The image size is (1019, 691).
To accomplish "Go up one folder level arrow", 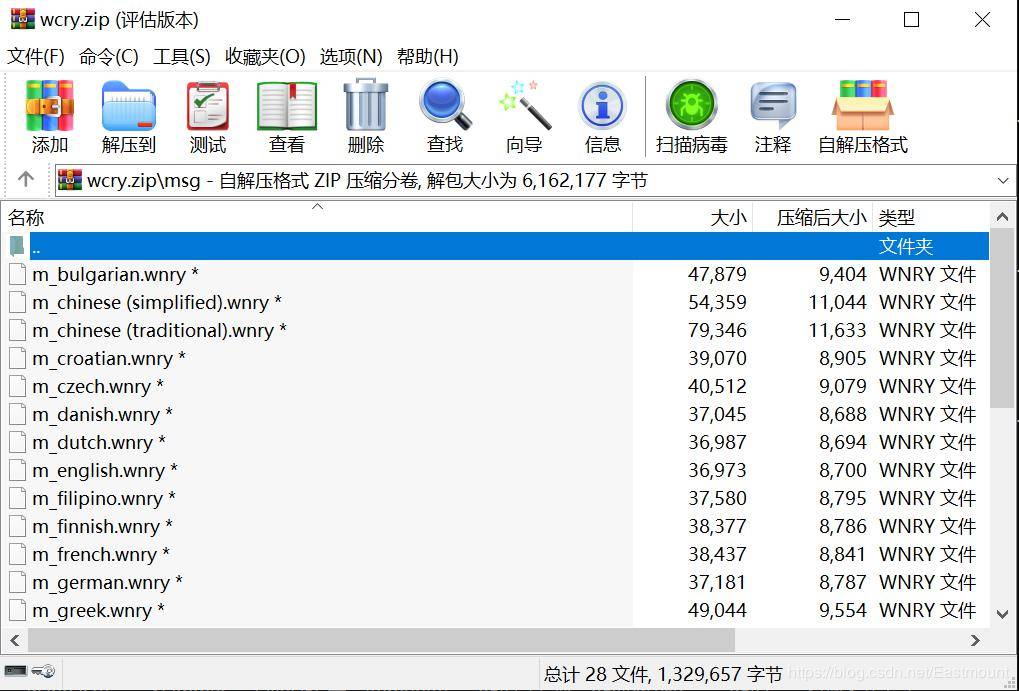I will click(x=25, y=179).
